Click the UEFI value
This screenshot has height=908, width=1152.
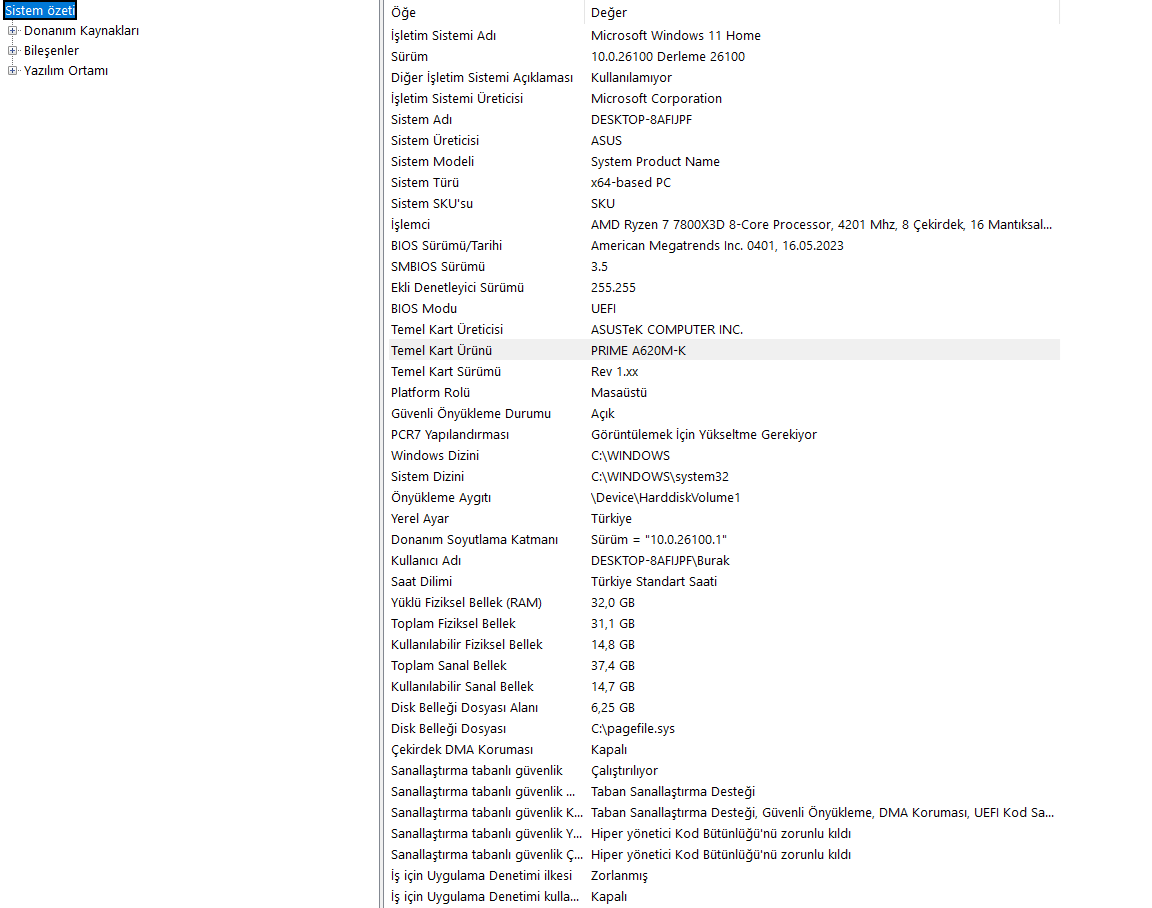coord(603,309)
